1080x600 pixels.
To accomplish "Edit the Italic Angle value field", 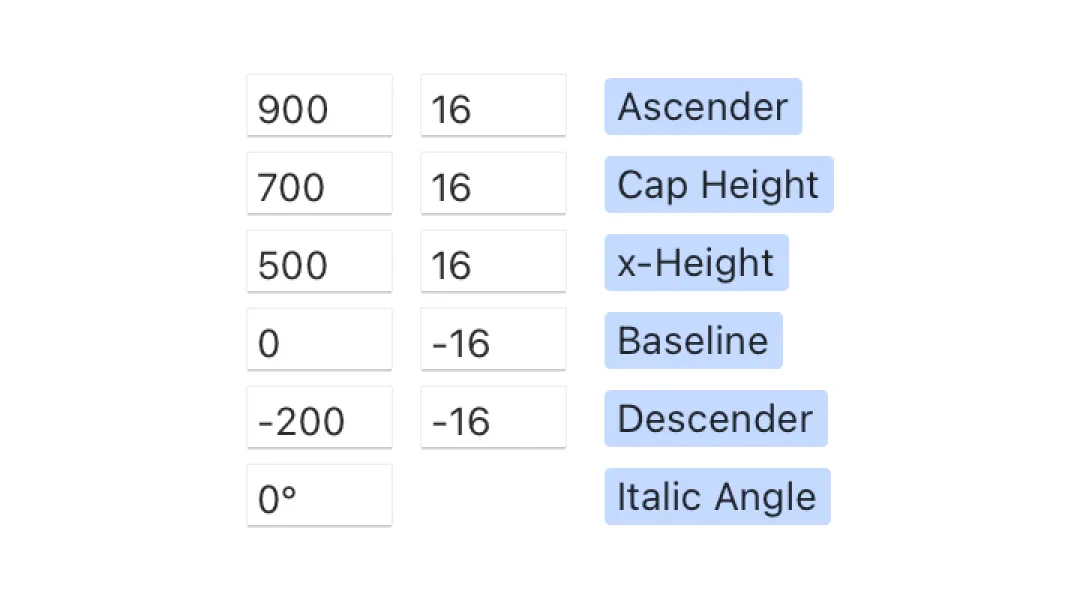I will tap(320, 495).
